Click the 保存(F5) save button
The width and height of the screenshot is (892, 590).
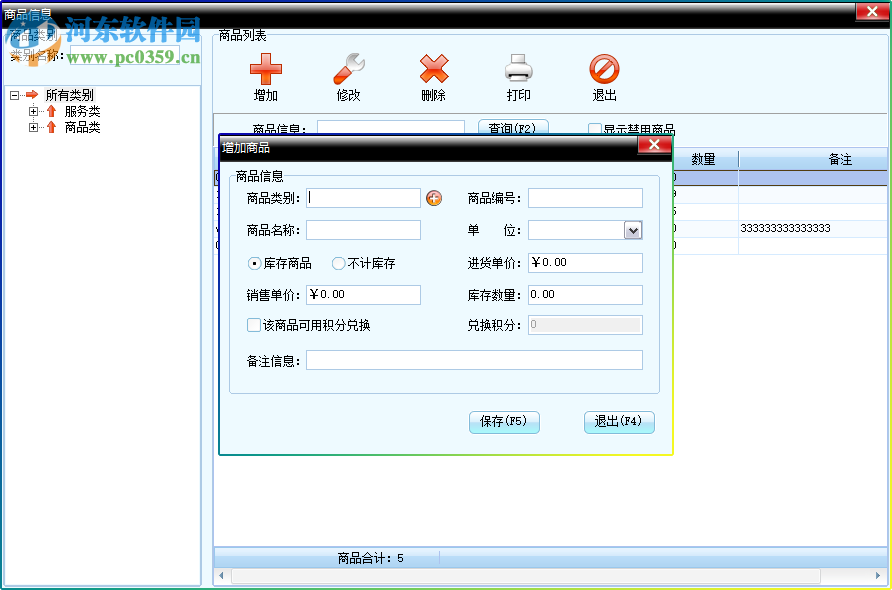click(x=504, y=422)
